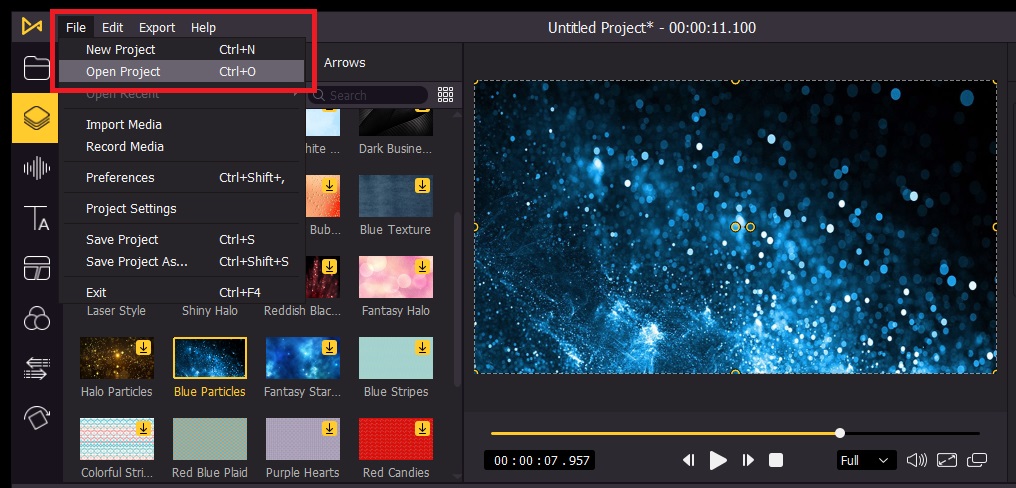Select the Blue Particles thumbnail

point(209,358)
